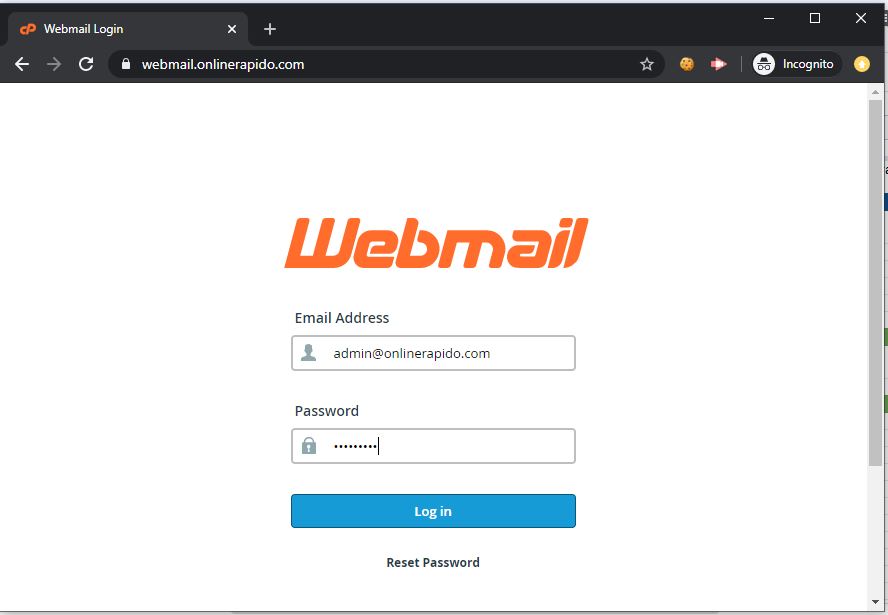
Task: Open the Reset Password link
Action: pos(433,562)
